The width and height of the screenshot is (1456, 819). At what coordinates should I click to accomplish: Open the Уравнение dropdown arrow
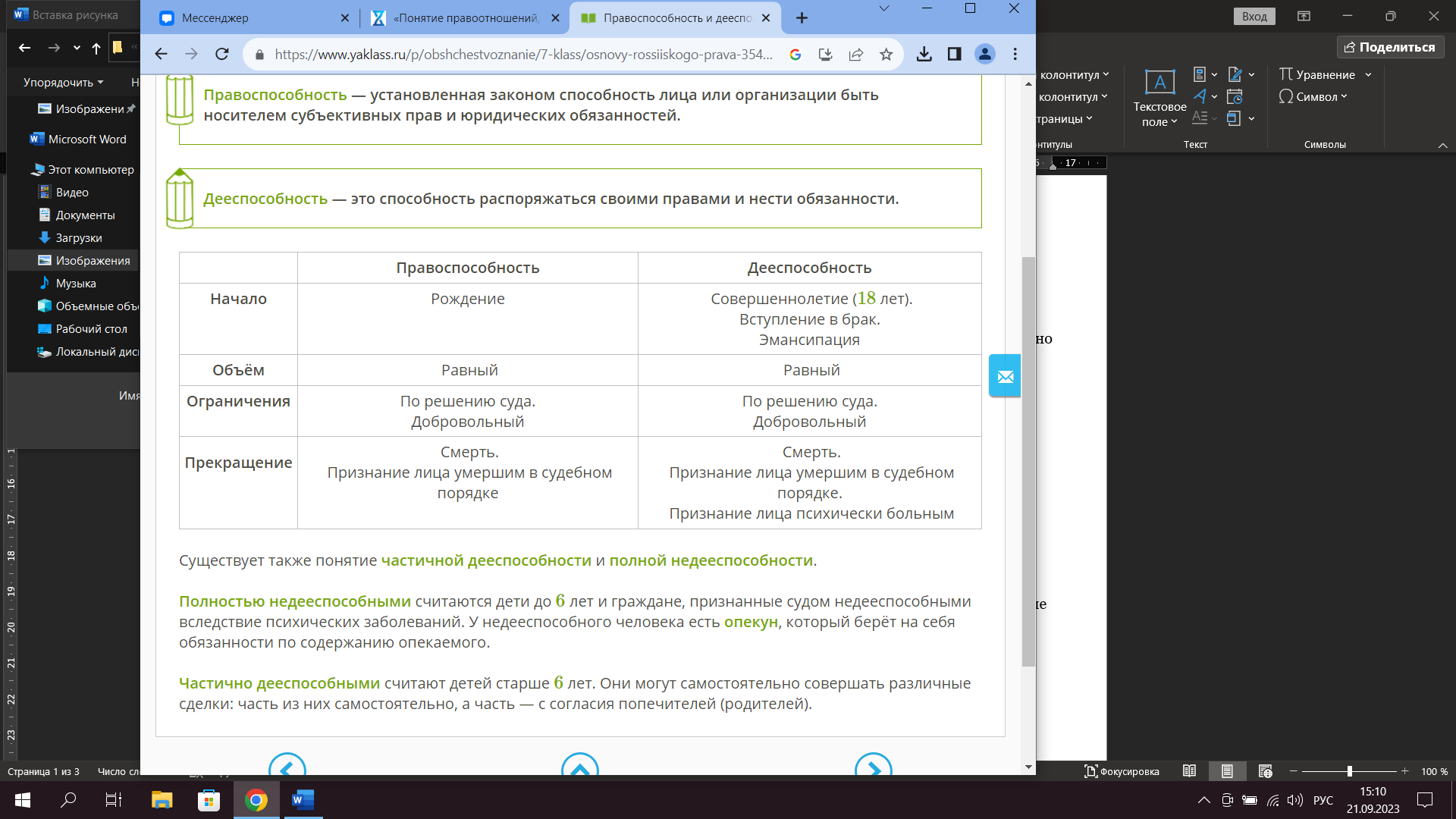(1368, 74)
